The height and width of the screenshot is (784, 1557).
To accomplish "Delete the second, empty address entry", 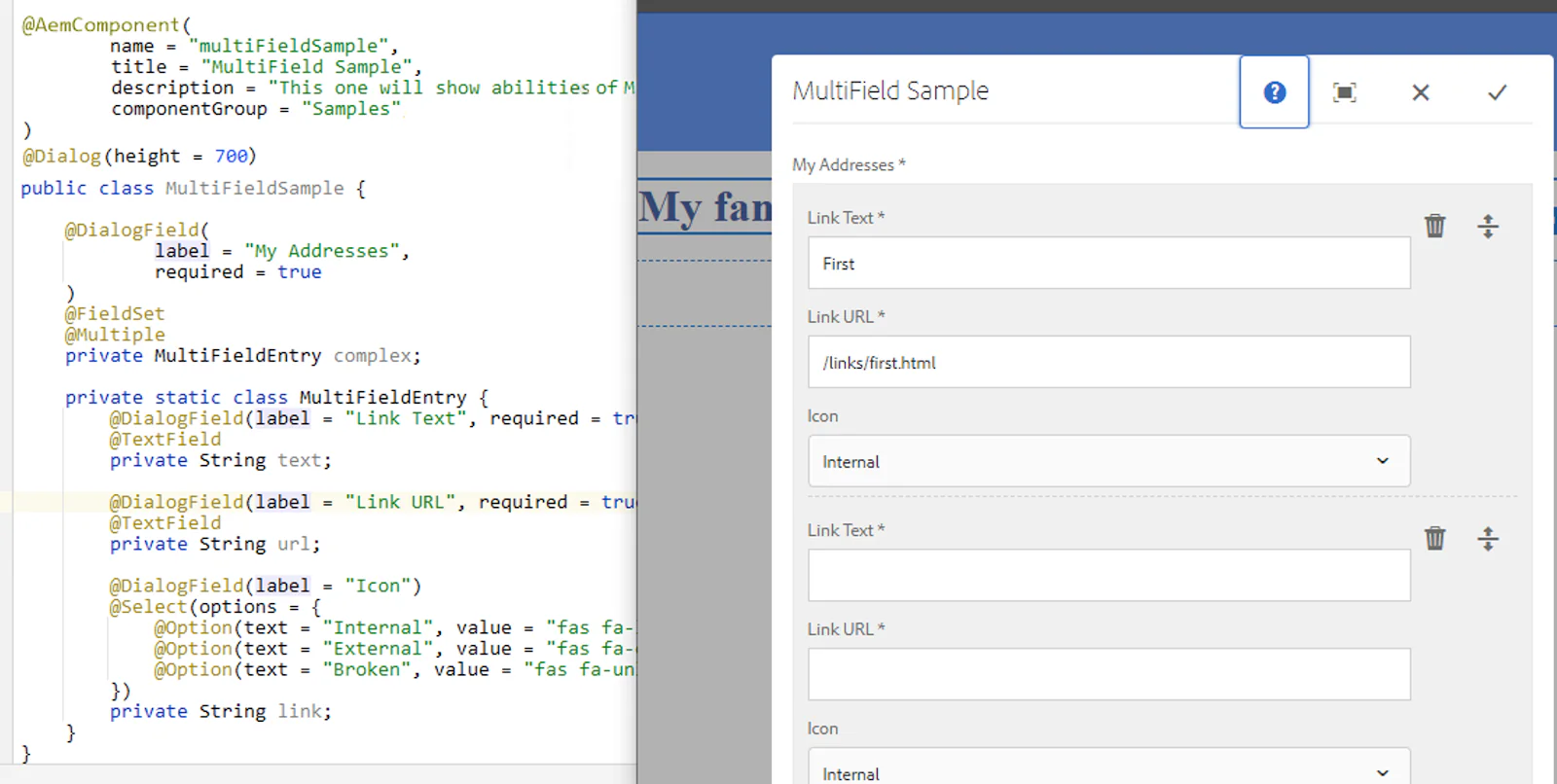I will [1434, 538].
